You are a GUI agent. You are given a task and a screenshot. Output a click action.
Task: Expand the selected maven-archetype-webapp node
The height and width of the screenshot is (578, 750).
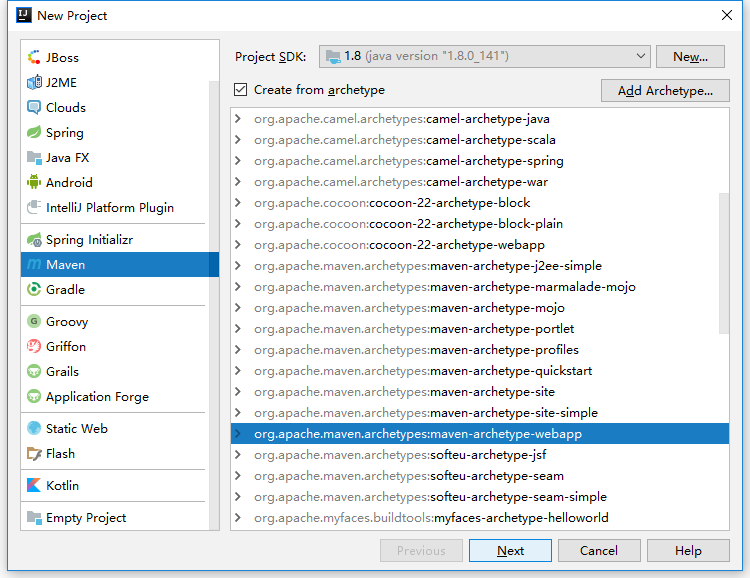coord(238,434)
